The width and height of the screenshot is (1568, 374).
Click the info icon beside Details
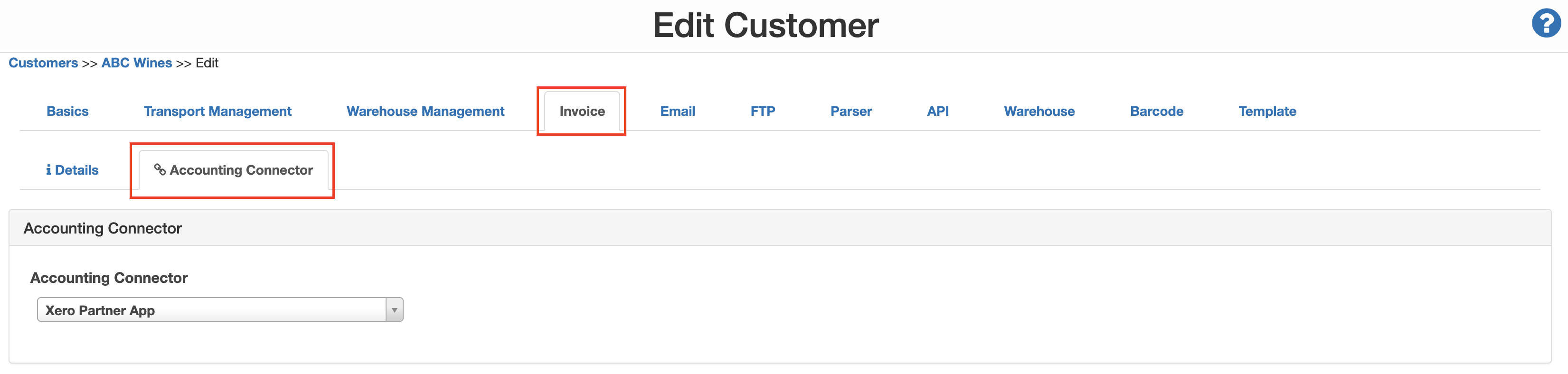(49, 170)
